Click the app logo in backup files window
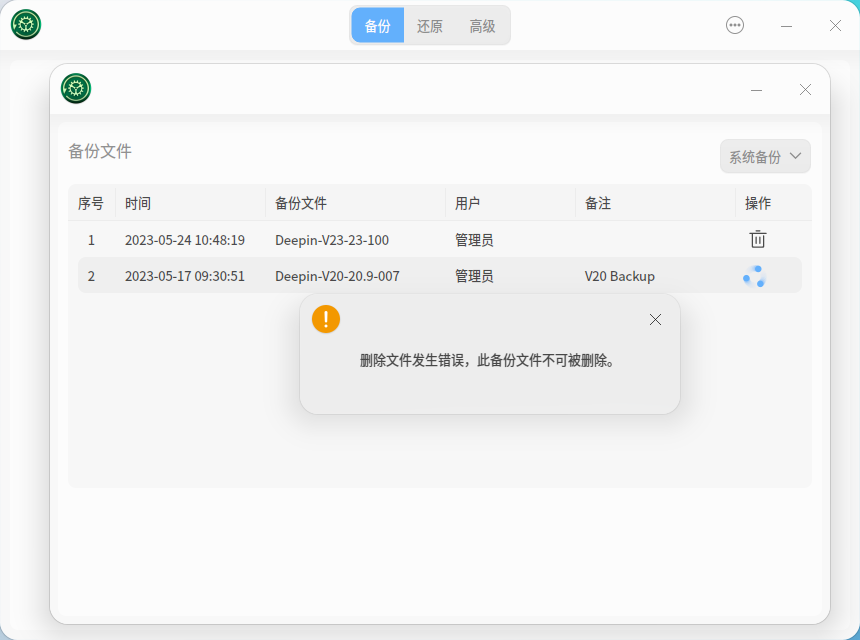 click(x=76, y=89)
